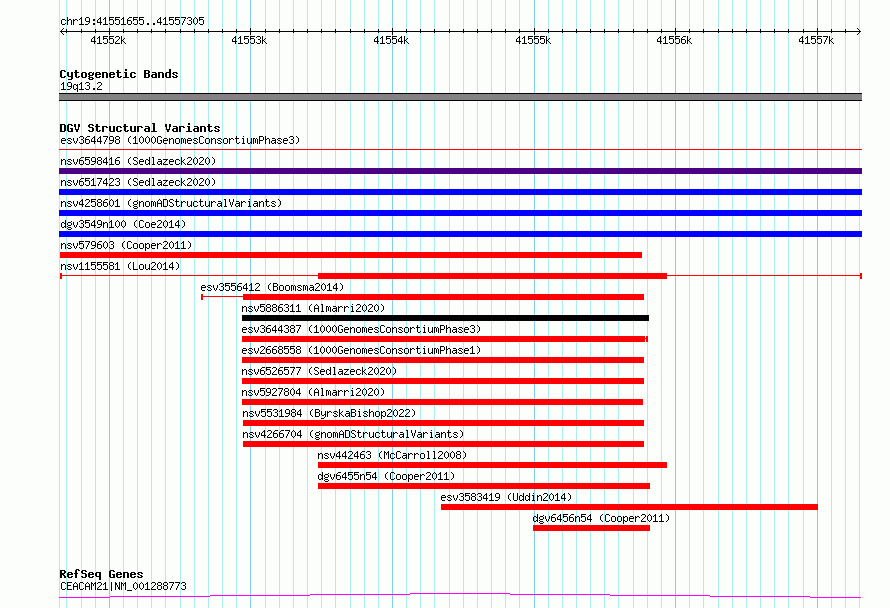Select dgv6455n54 (Cooper2011) label

pos(386,476)
